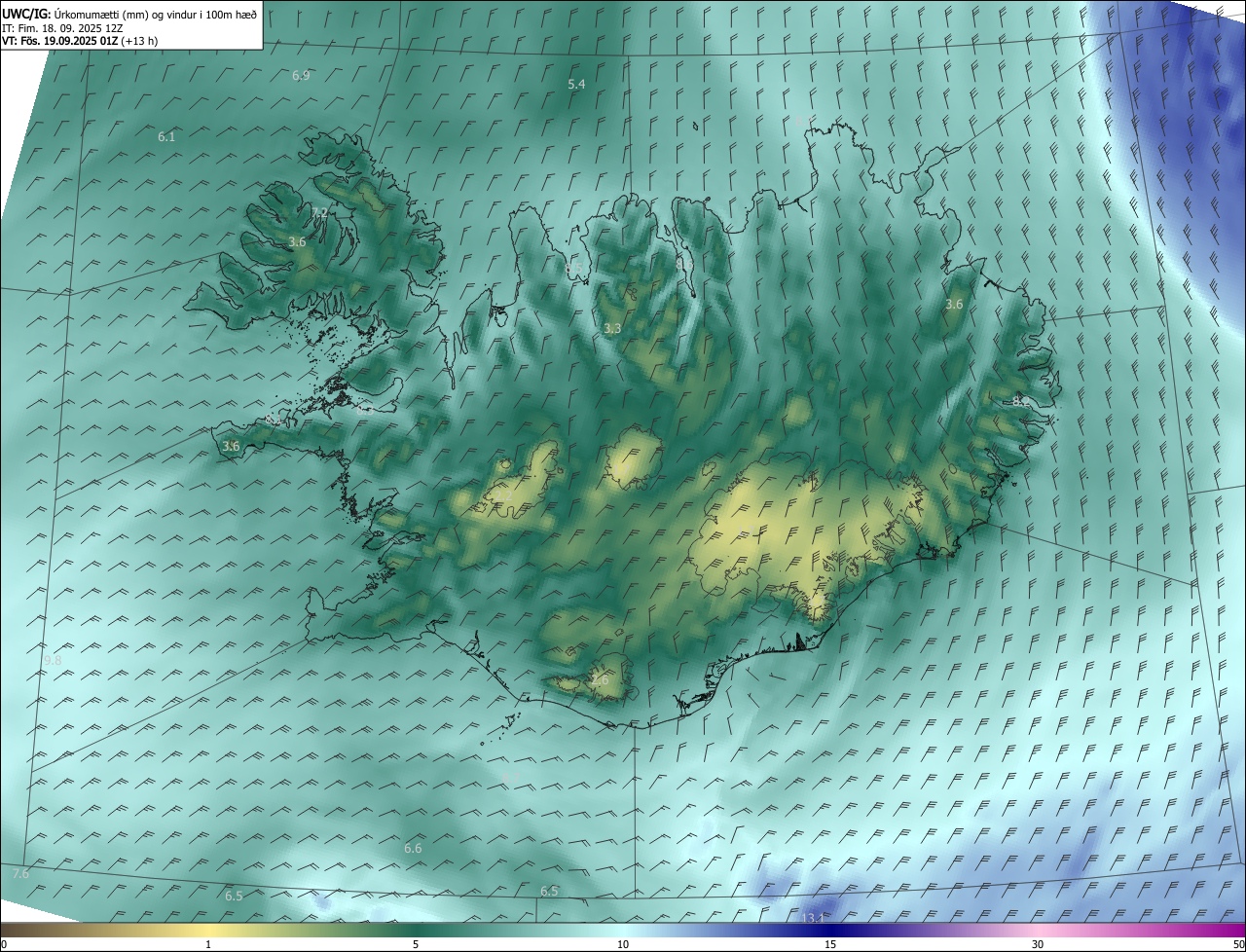
Task: Click the '50' tick on the color scale
Action: click(1238, 944)
